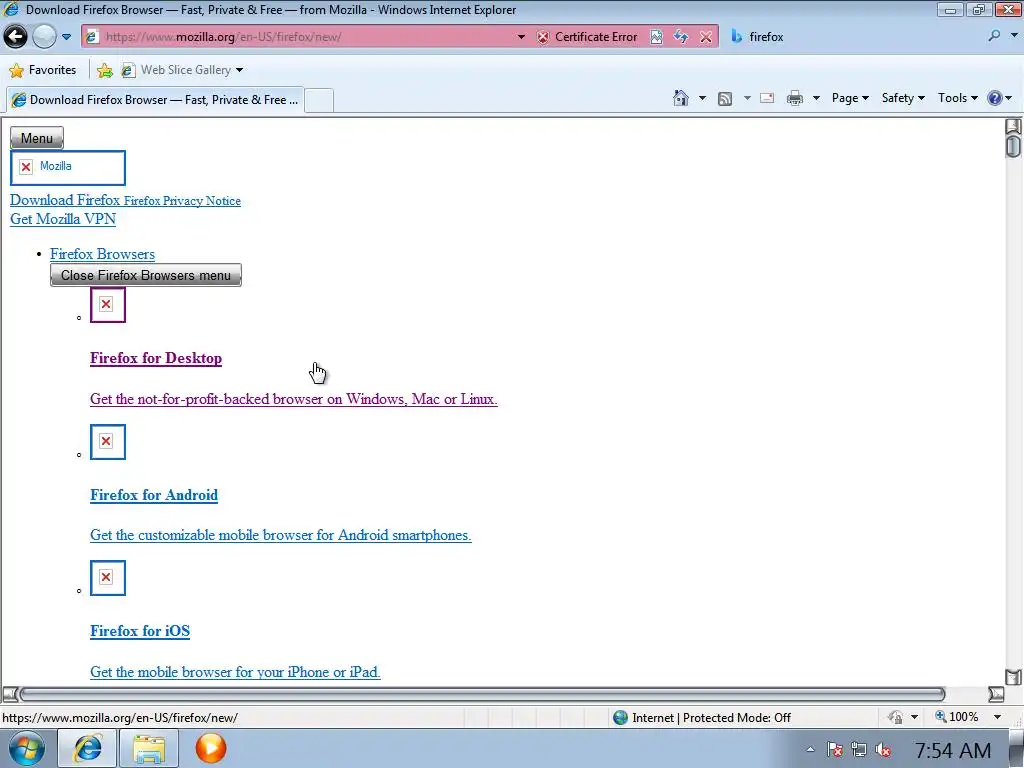Open the Page menu
Image resolution: width=1024 pixels, height=768 pixels.
click(x=850, y=98)
